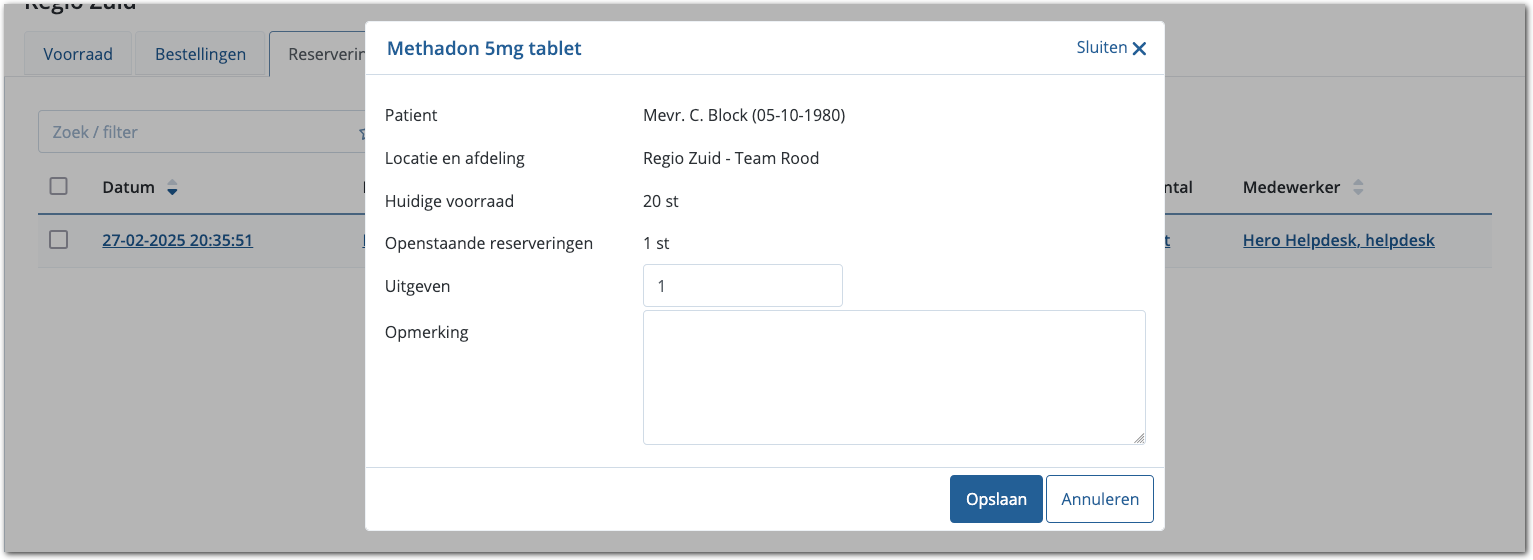The height and width of the screenshot is (560, 1533).
Task: Sort by the Medewerker column header
Action: [1291, 187]
